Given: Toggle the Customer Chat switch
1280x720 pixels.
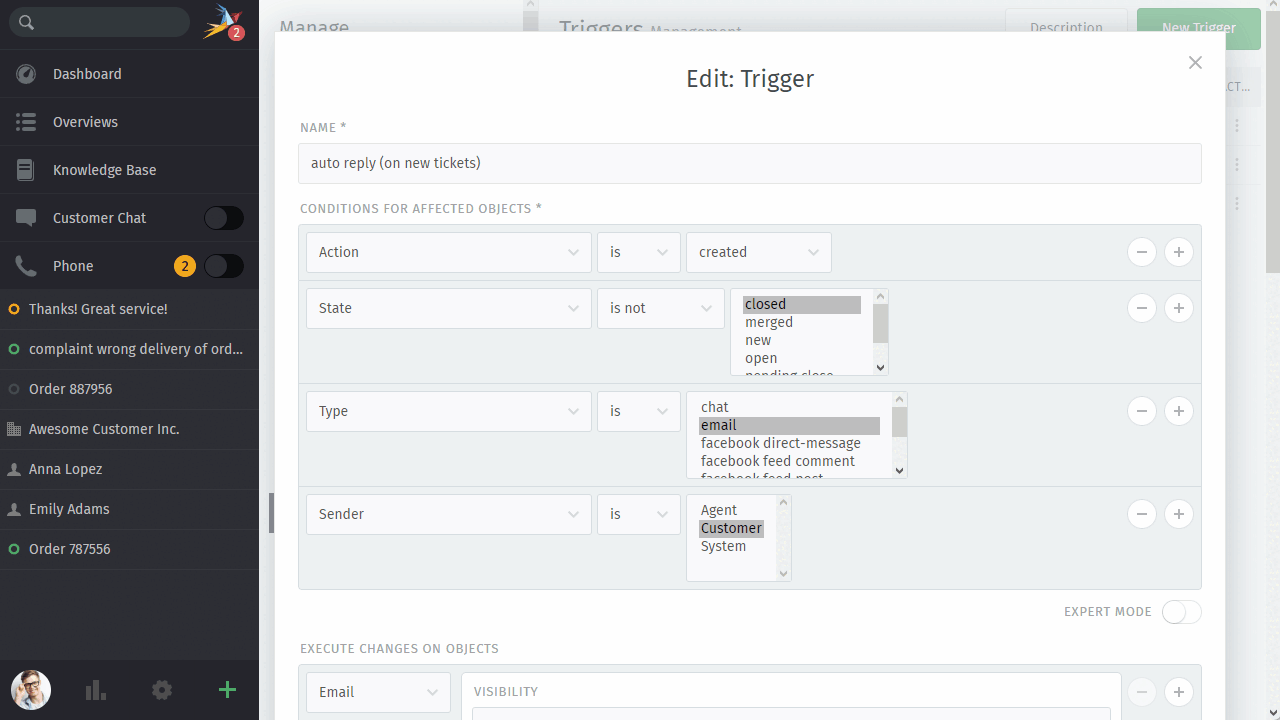Looking at the screenshot, I should (223, 217).
